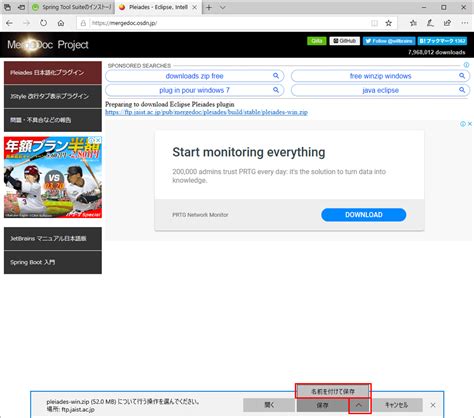This screenshot has width=474, height=418.
Task: Open Spring Boot 入門 sidebar item
Action: click(x=53, y=262)
